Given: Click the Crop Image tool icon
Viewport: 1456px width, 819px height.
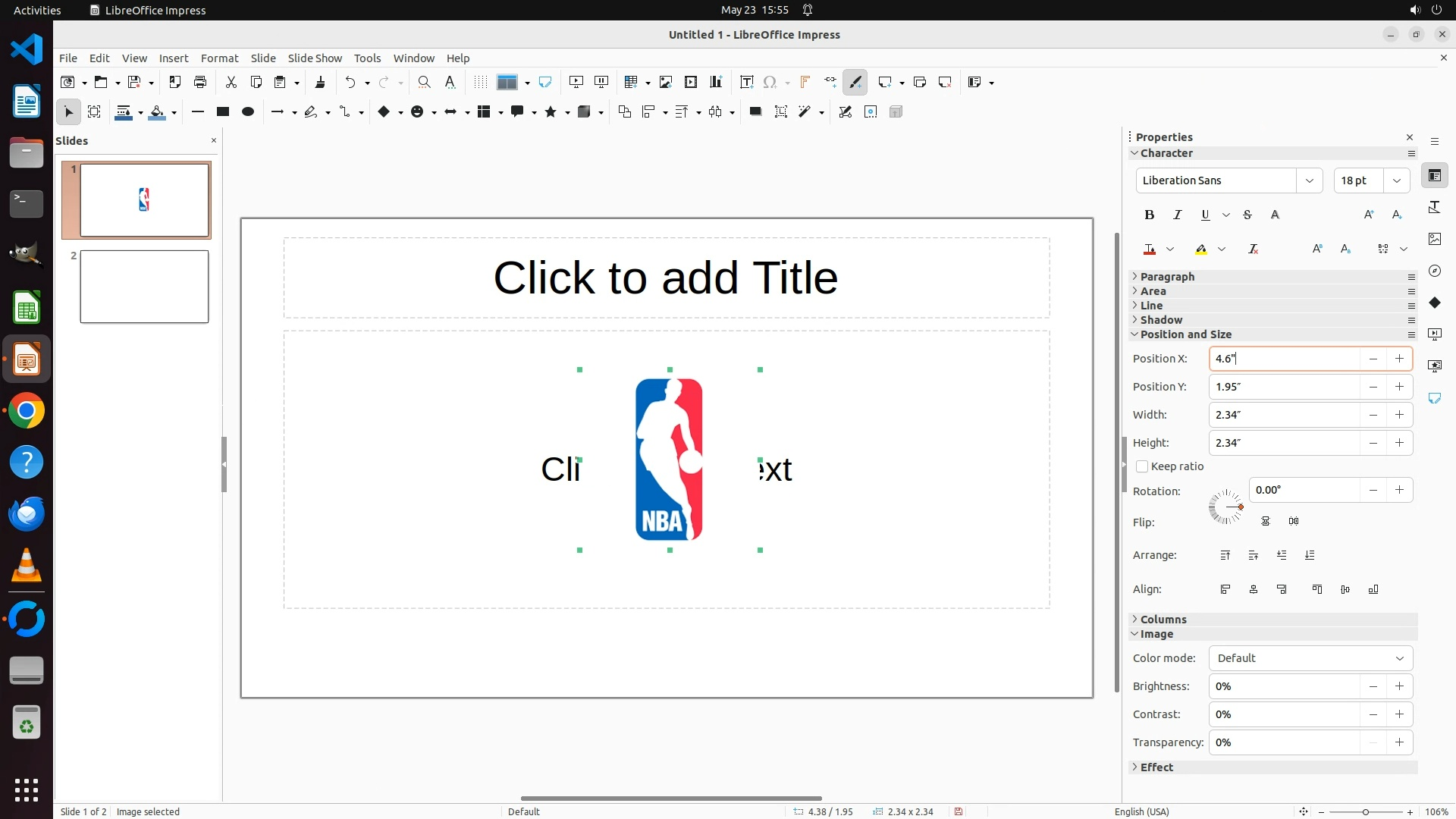Looking at the screenshot, I should [x=781, y=111].
